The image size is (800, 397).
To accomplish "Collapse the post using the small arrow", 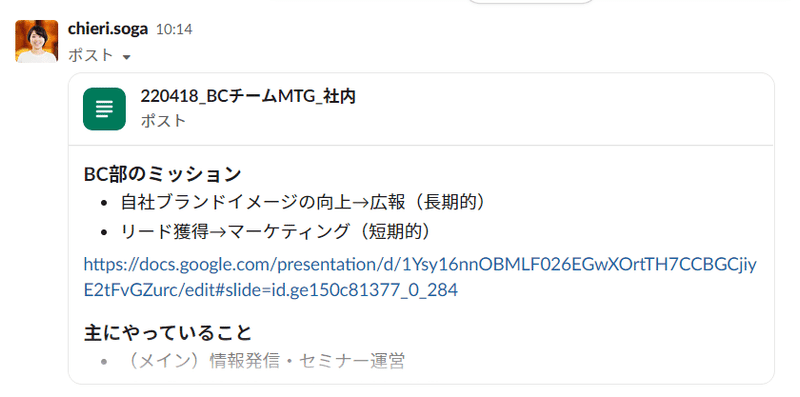I will [127, 57].
